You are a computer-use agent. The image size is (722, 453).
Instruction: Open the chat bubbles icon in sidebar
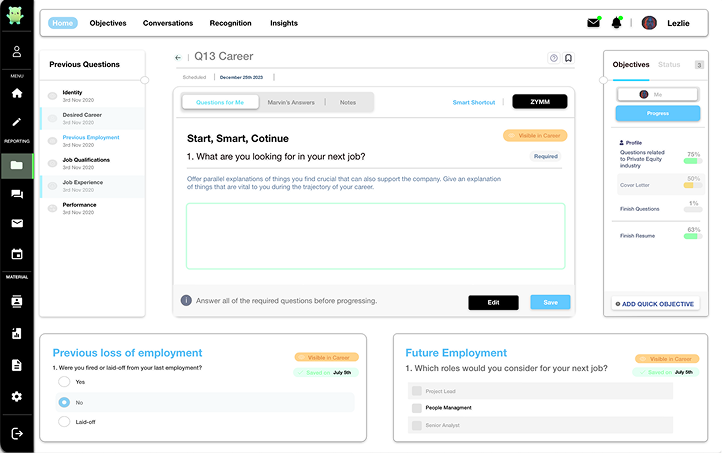[x=17, y=194]
